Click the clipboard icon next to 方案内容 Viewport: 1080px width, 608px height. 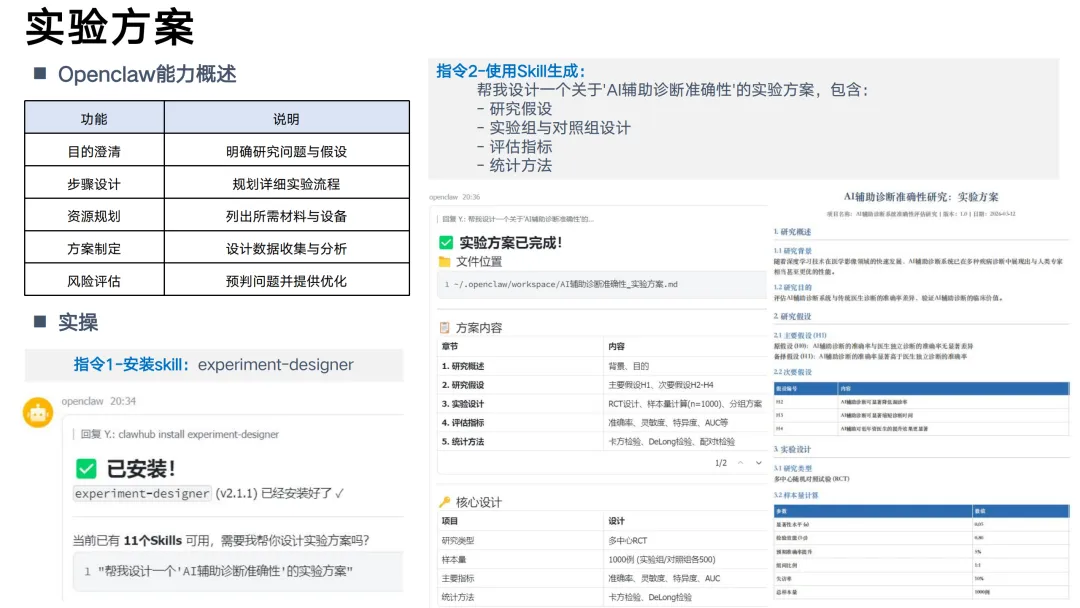pos(444,328)
